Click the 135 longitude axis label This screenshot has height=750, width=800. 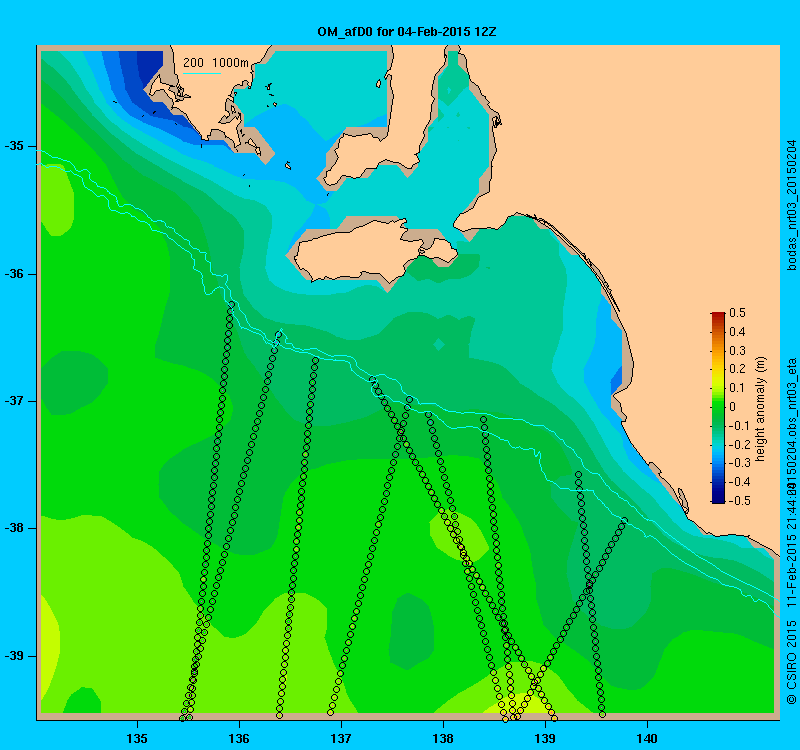click(137, 738)
